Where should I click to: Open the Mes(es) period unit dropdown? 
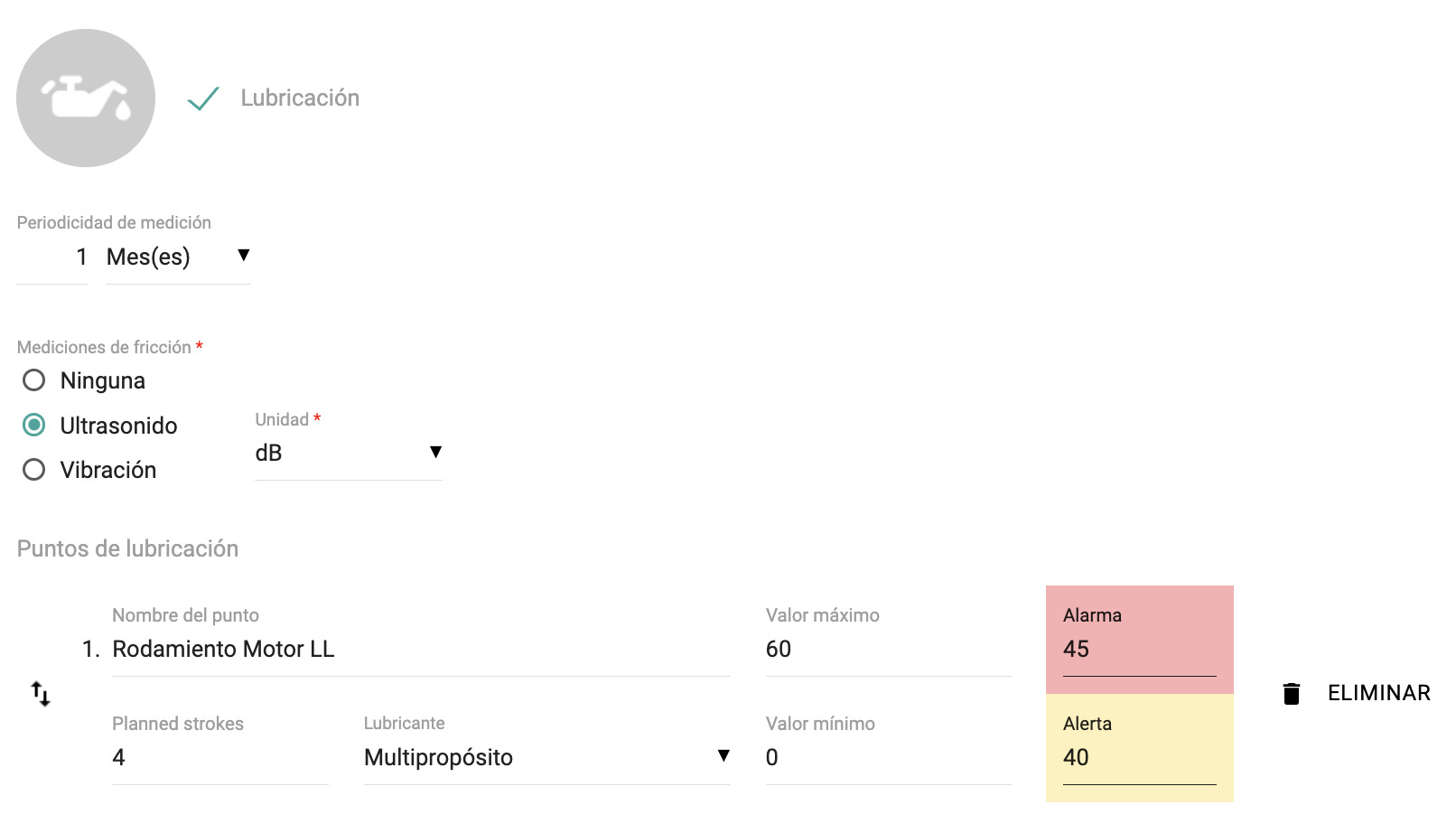click(178, 257)
